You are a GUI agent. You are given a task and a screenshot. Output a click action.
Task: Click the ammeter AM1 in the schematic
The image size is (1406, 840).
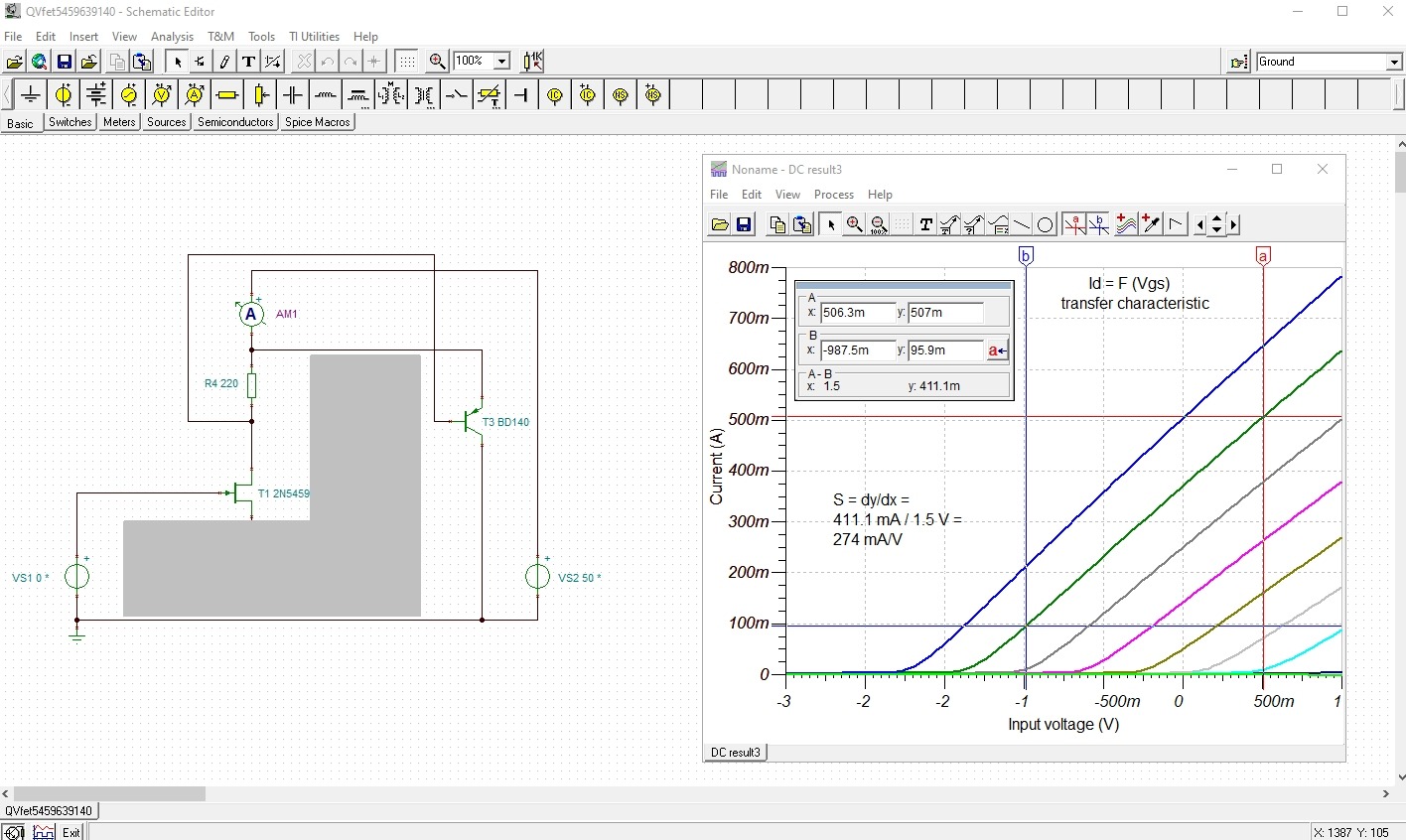[251, 314]
